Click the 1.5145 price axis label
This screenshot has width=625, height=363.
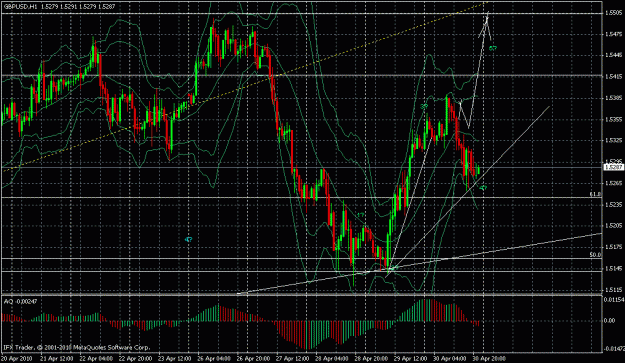click(x=613, y=268)
